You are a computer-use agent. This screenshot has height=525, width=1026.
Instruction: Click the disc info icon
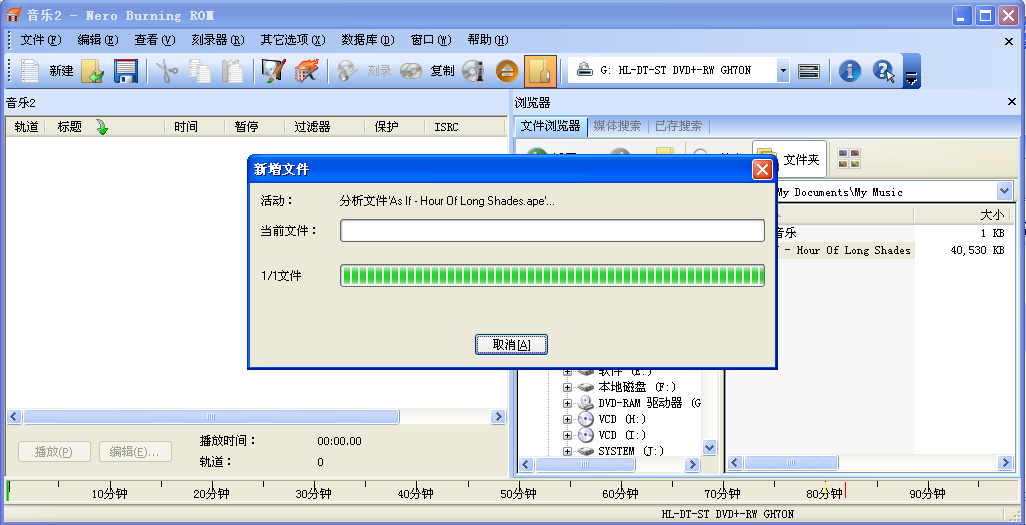[473, 71]
